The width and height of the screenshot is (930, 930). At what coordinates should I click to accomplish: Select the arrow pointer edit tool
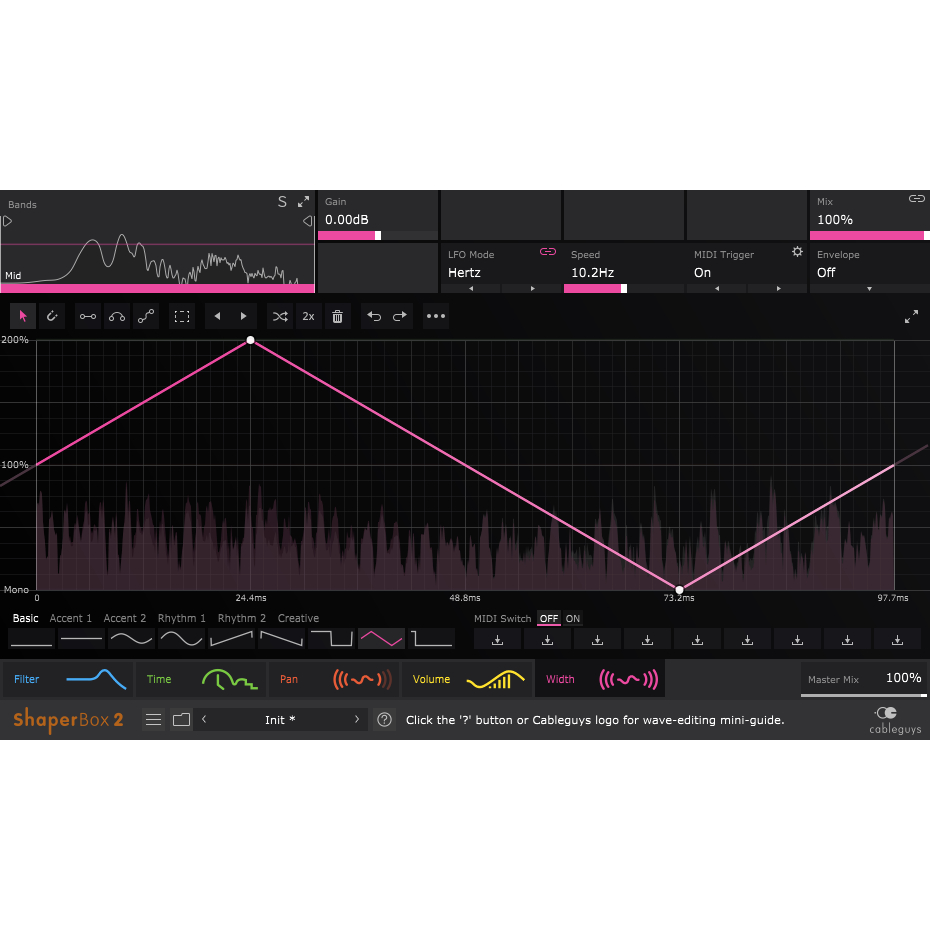(x=23, y=316)
